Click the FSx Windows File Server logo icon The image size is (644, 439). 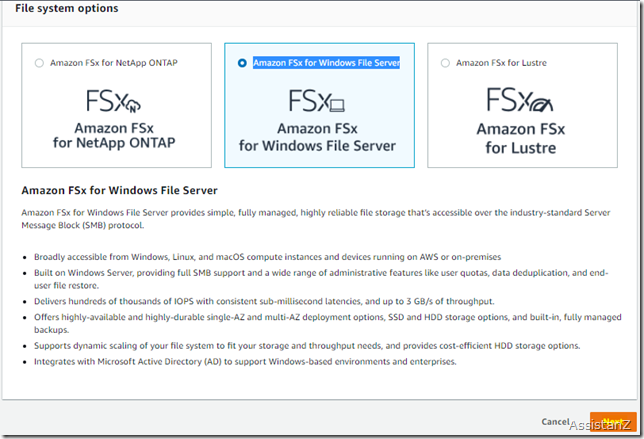(x=317, y=101)
